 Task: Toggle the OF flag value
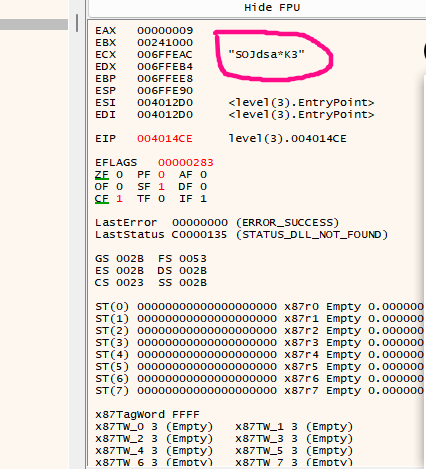(119, 187)
